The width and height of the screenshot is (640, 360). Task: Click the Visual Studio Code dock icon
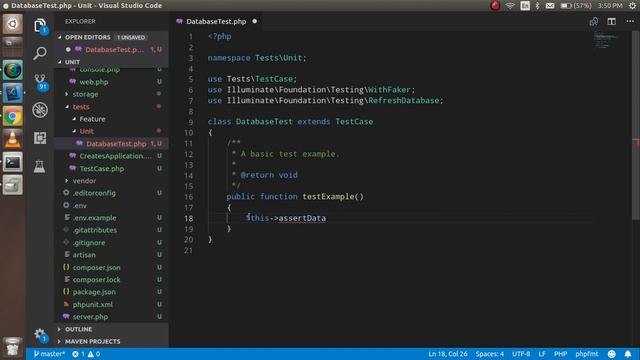tap(12, 93)
